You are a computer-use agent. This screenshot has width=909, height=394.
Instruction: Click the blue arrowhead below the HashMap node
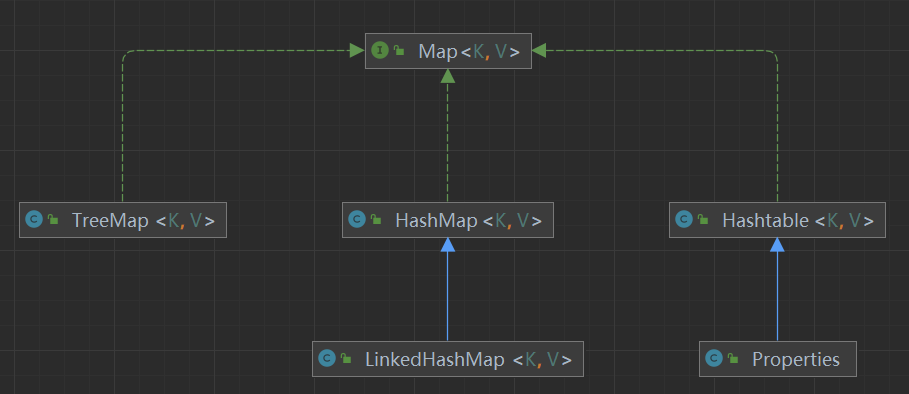coord(448,245)
